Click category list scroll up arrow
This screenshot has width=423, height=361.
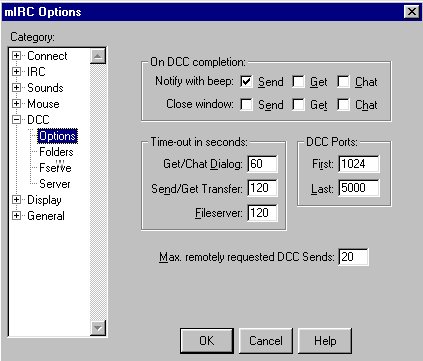(98, 56)
